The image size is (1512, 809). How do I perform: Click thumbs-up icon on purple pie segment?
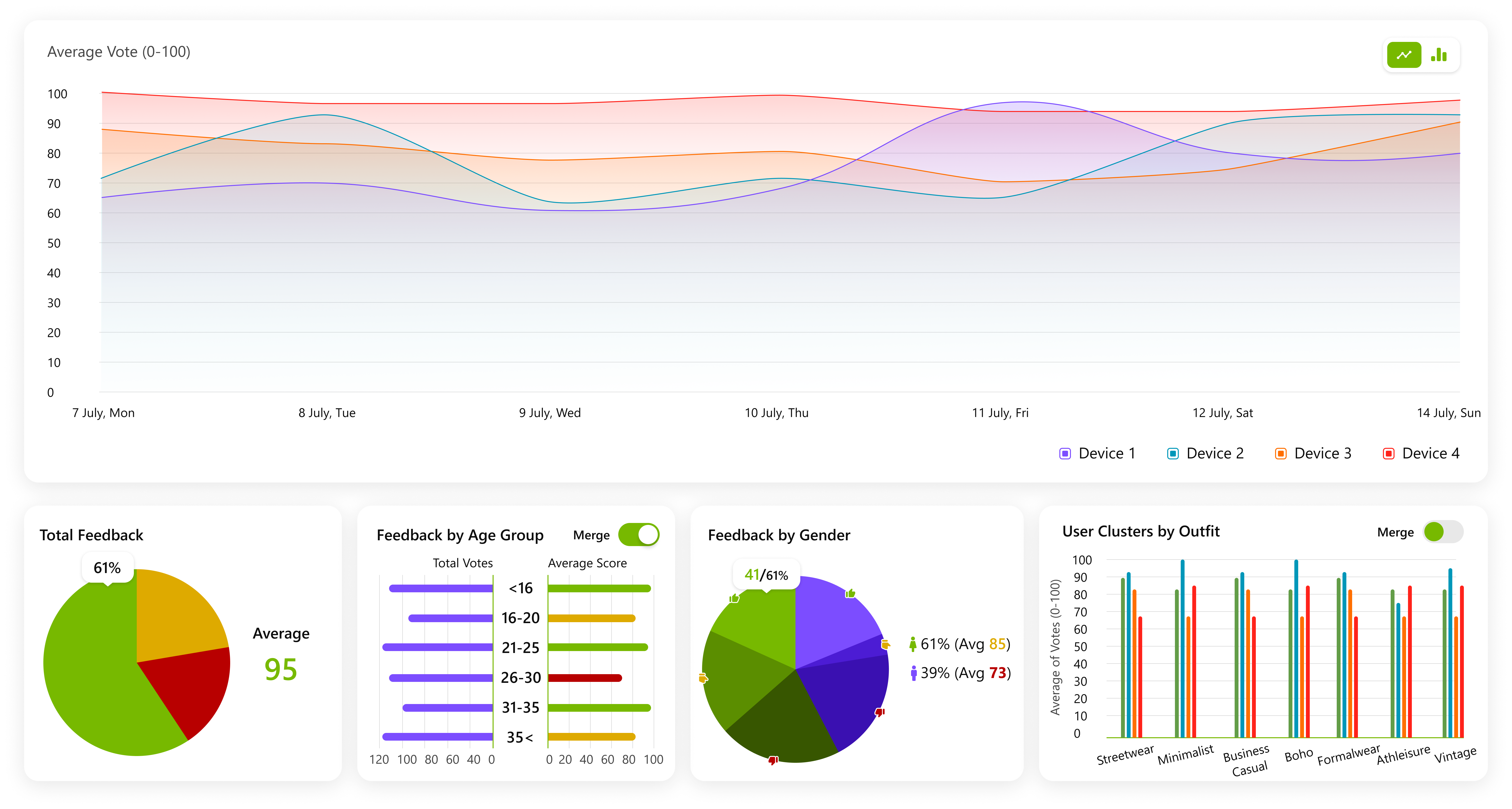click(850, 594)
